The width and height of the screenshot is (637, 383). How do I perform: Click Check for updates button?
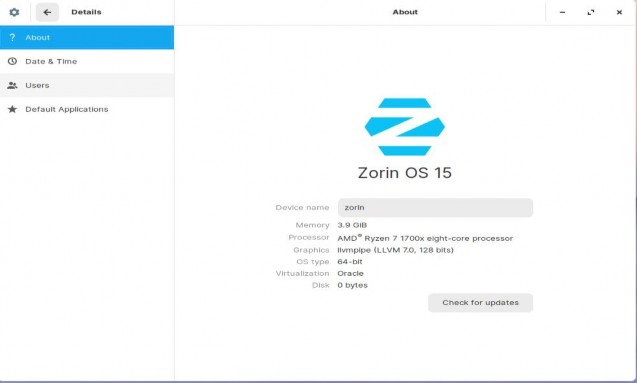pyautogui.click(x=480, y=303)
